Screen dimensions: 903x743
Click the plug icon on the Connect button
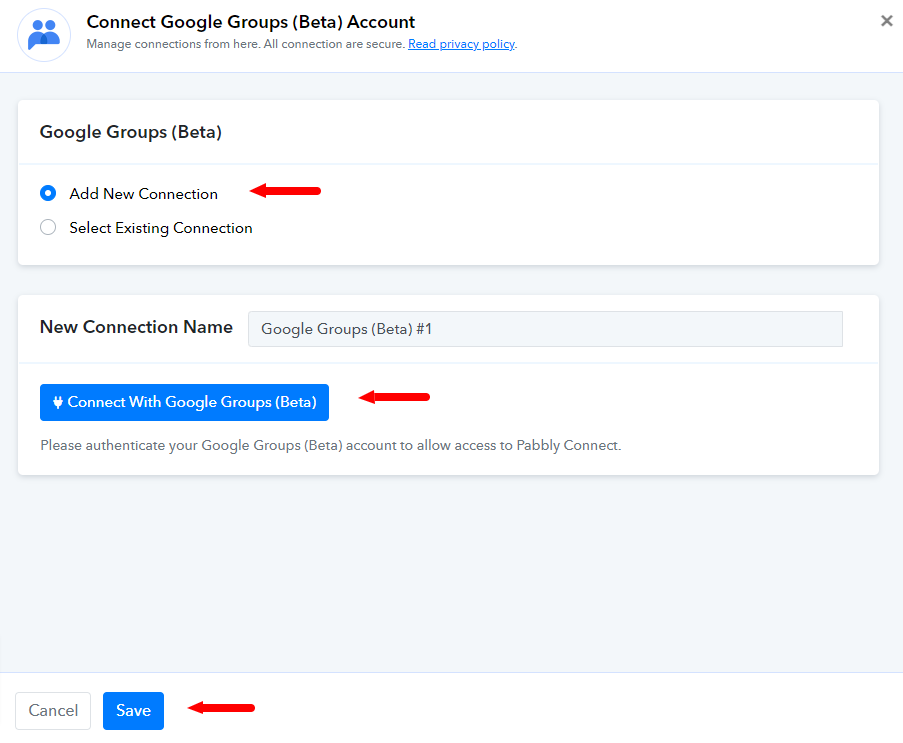pyautogui.click(x=58, y=402)
